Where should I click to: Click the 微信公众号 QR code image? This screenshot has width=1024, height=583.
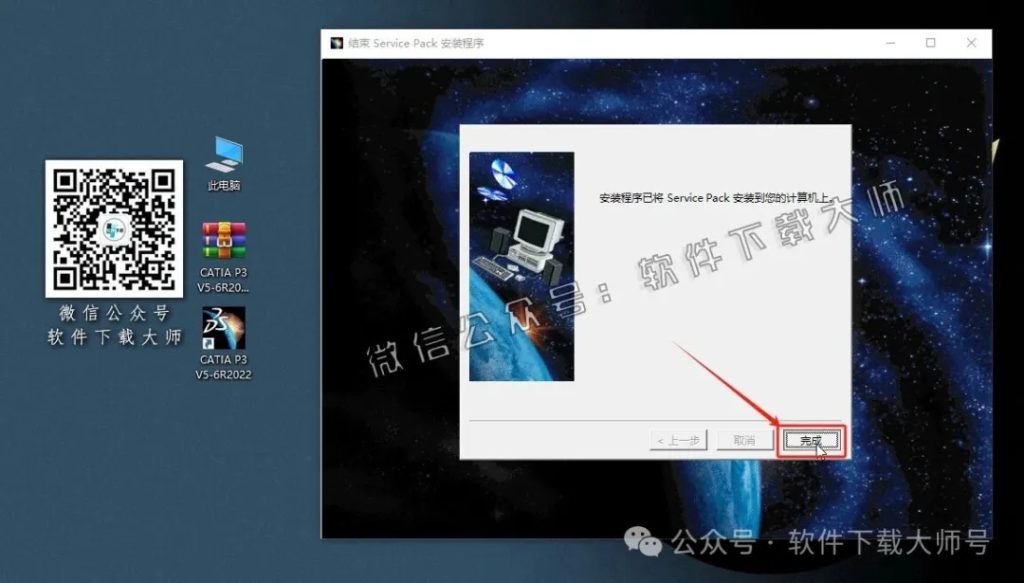coord(113,228)
